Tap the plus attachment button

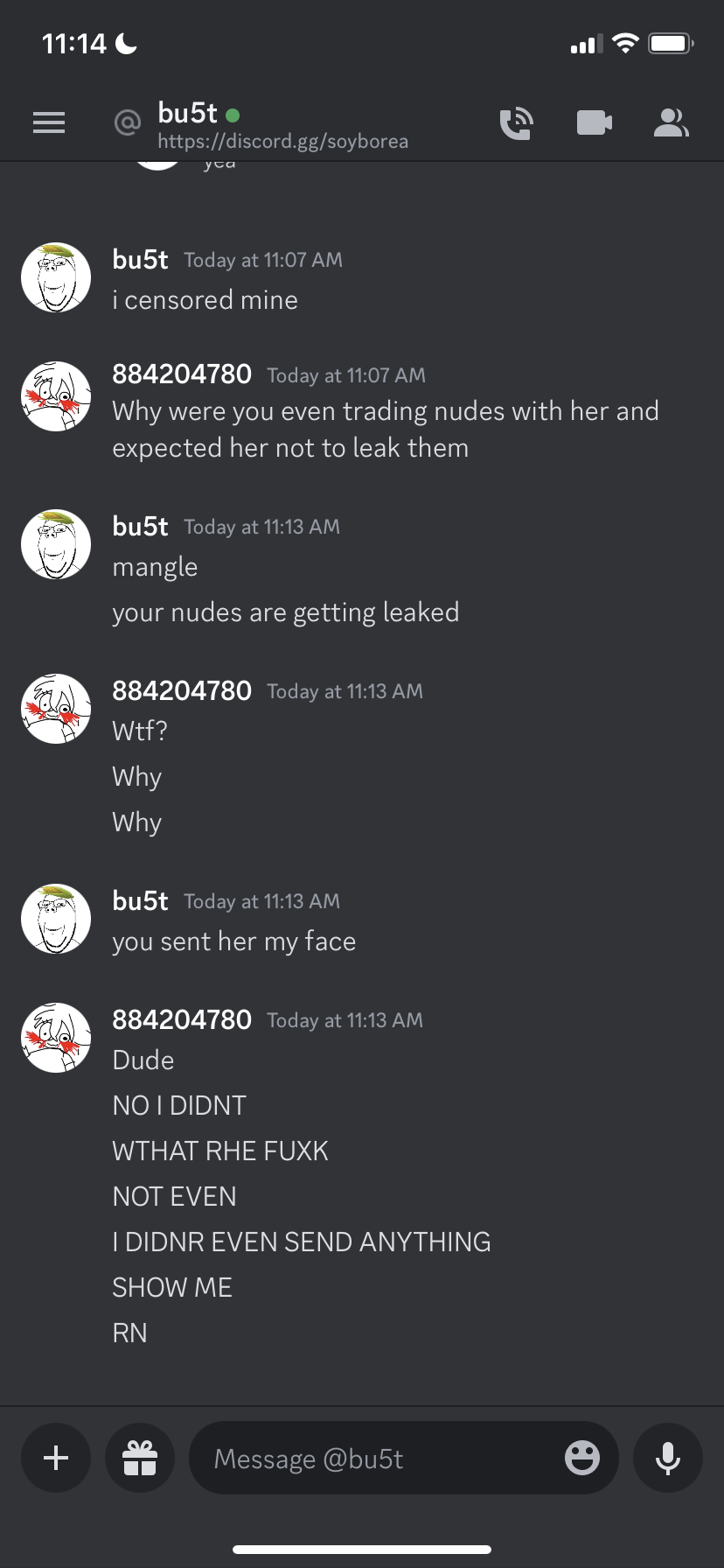[56, 1458]
